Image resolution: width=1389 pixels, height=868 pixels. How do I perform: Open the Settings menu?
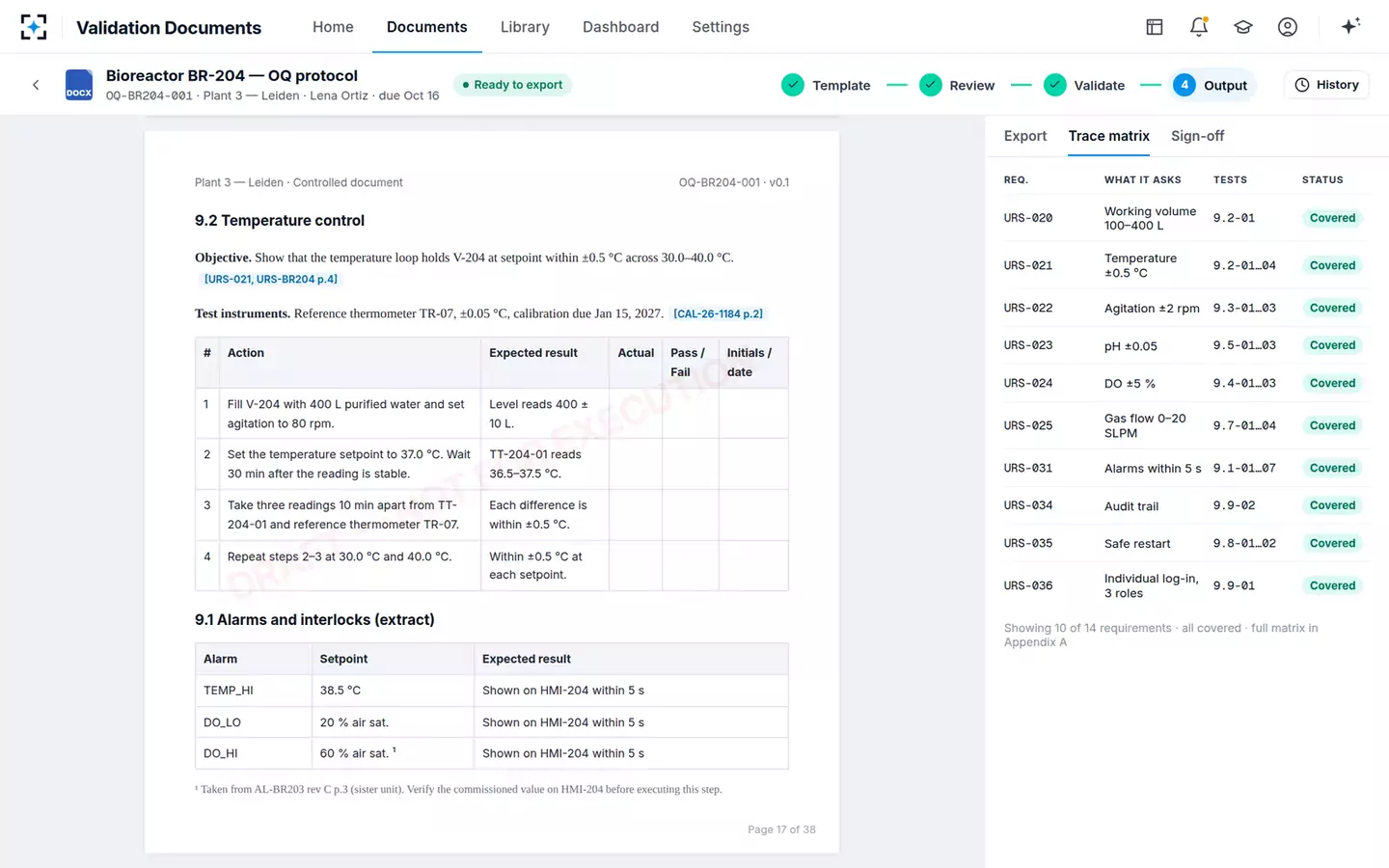click(x=721, y=27)
